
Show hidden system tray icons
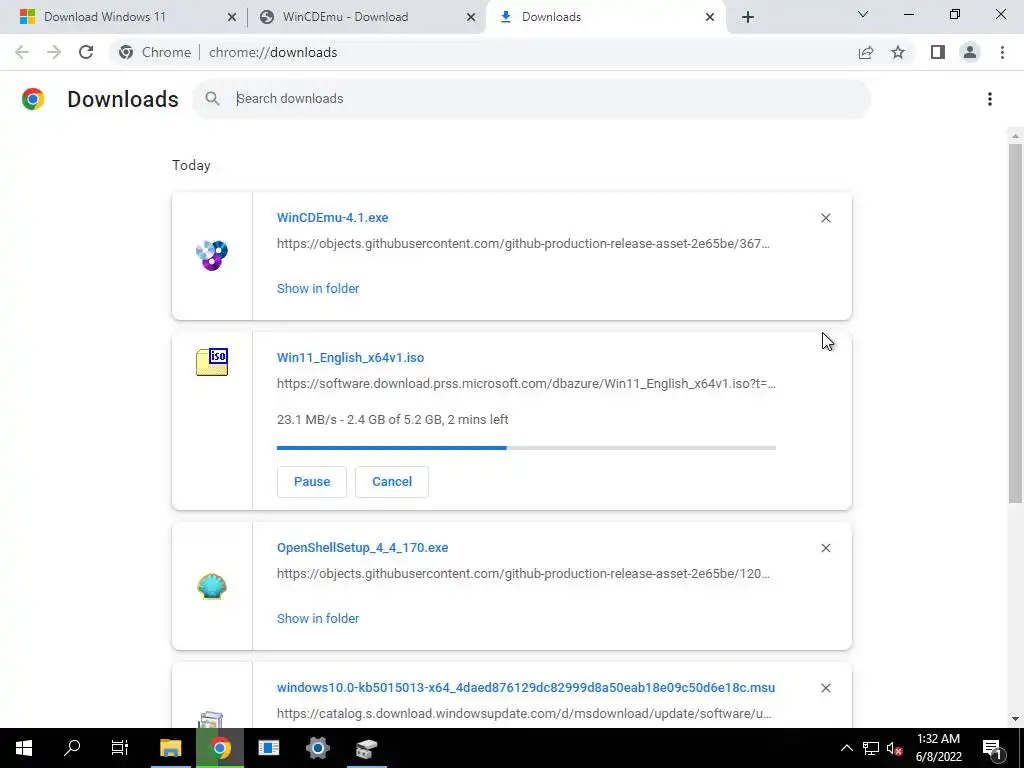pos(846,748)
